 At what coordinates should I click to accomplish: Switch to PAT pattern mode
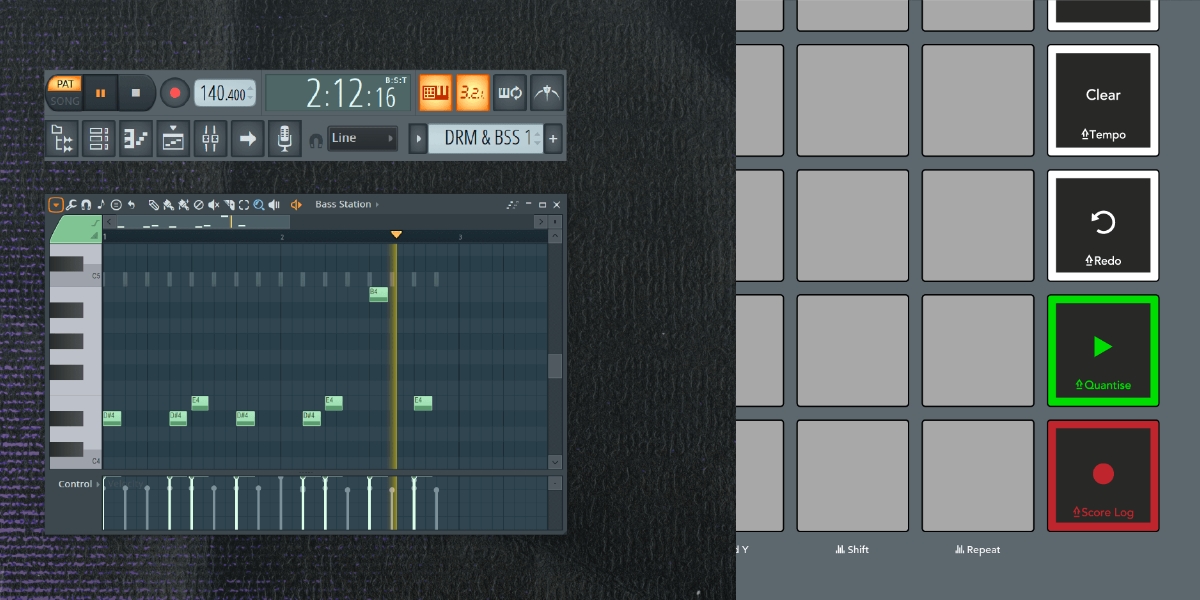(65, 84)
